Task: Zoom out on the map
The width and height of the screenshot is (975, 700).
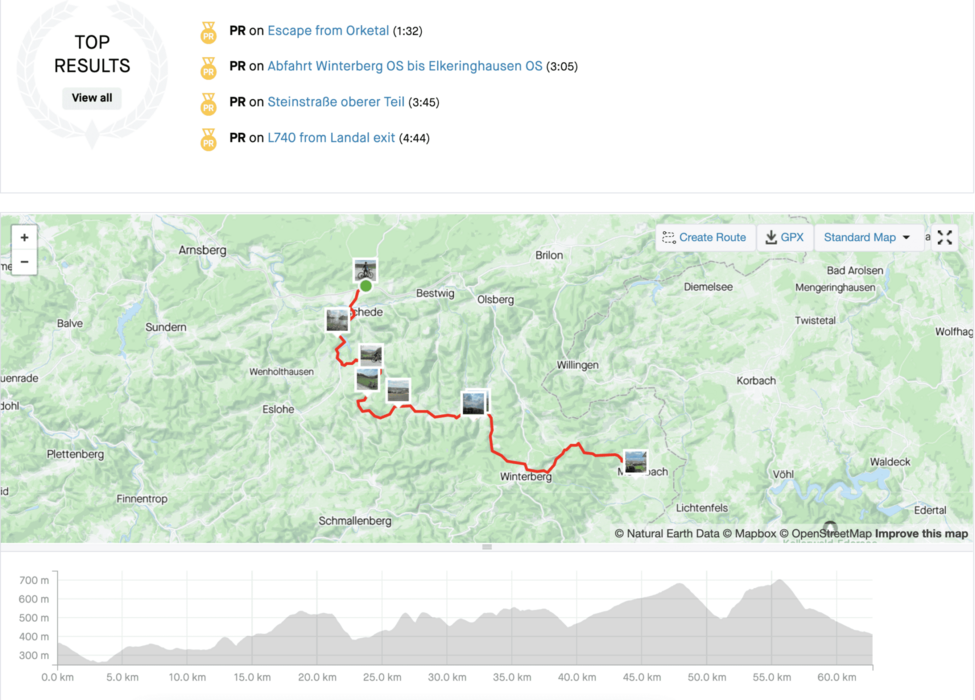Action: click(x=25, y=262)
